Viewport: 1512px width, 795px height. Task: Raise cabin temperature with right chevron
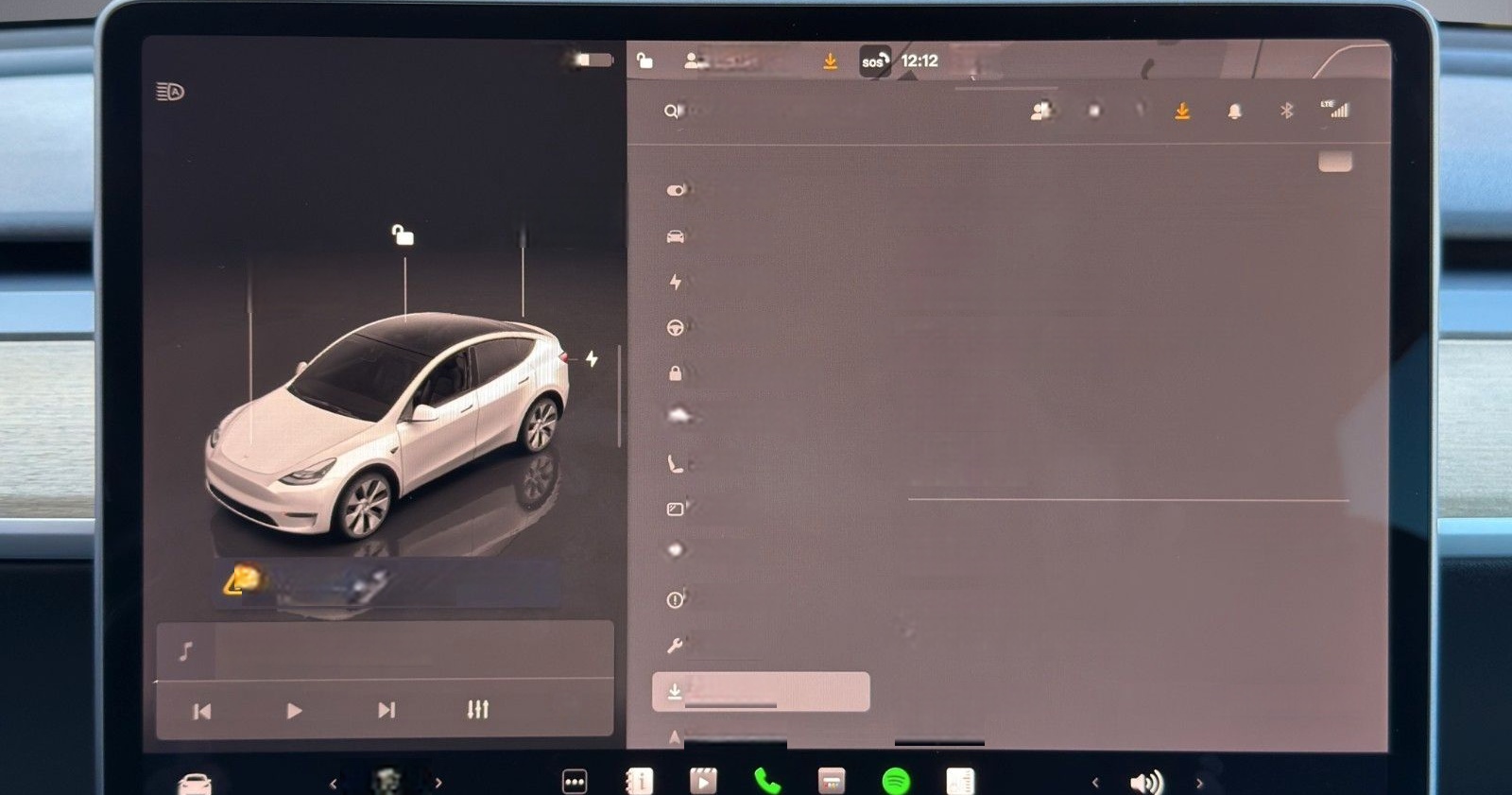[438, 784]
